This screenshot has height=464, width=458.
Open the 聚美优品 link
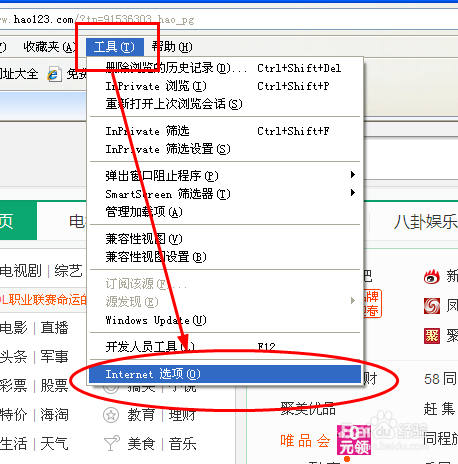coord(308,409)
